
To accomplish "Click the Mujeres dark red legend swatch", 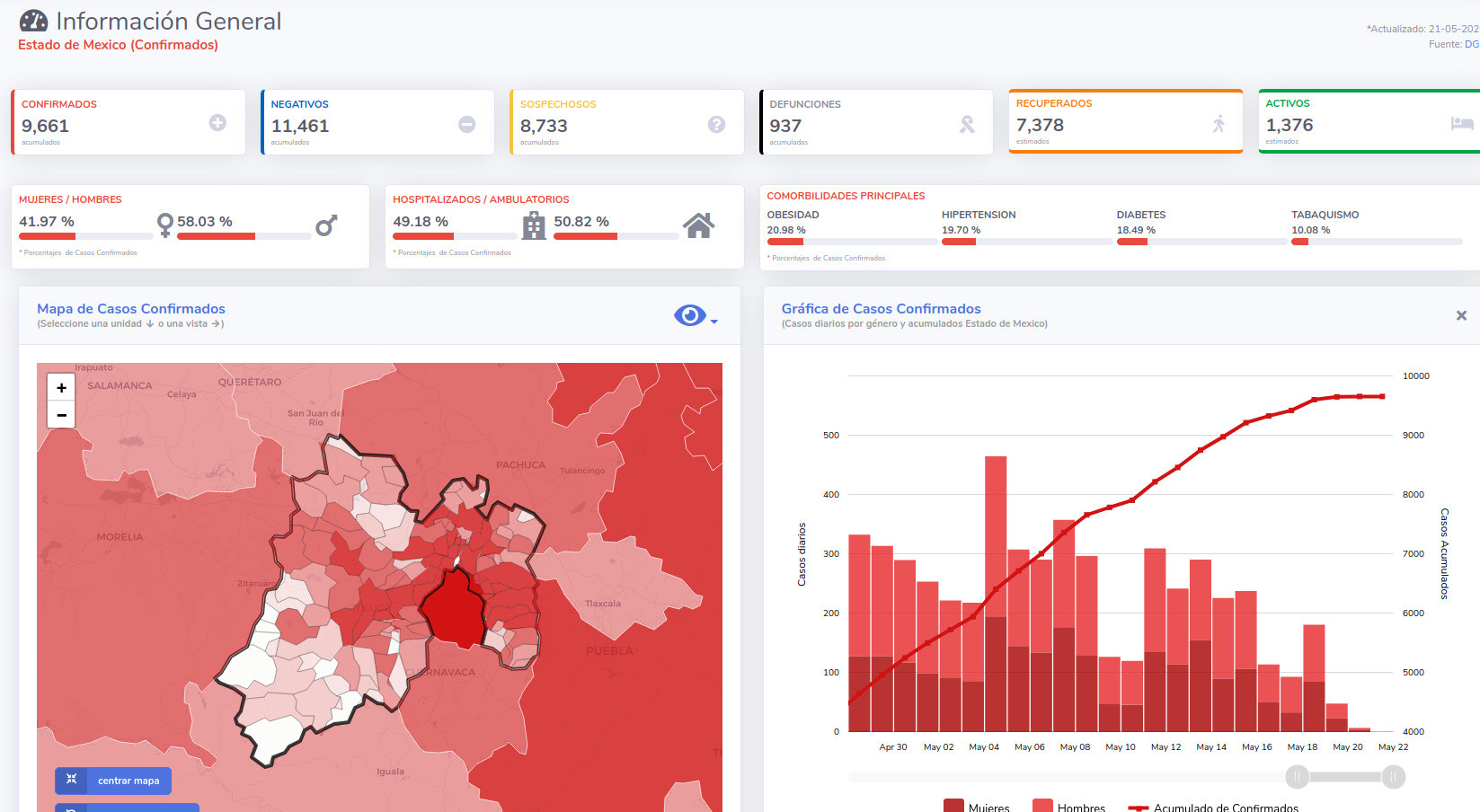I will (953, 806).
